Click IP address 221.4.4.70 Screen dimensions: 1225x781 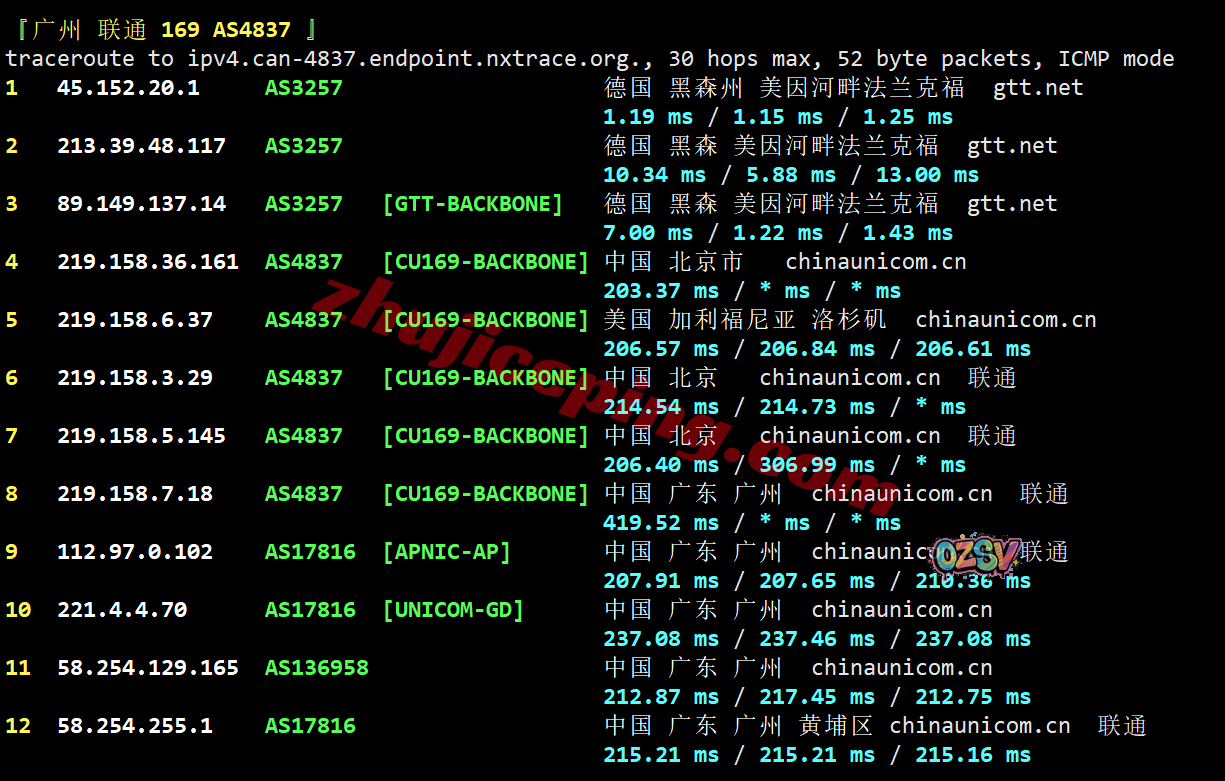coord(121,610)
